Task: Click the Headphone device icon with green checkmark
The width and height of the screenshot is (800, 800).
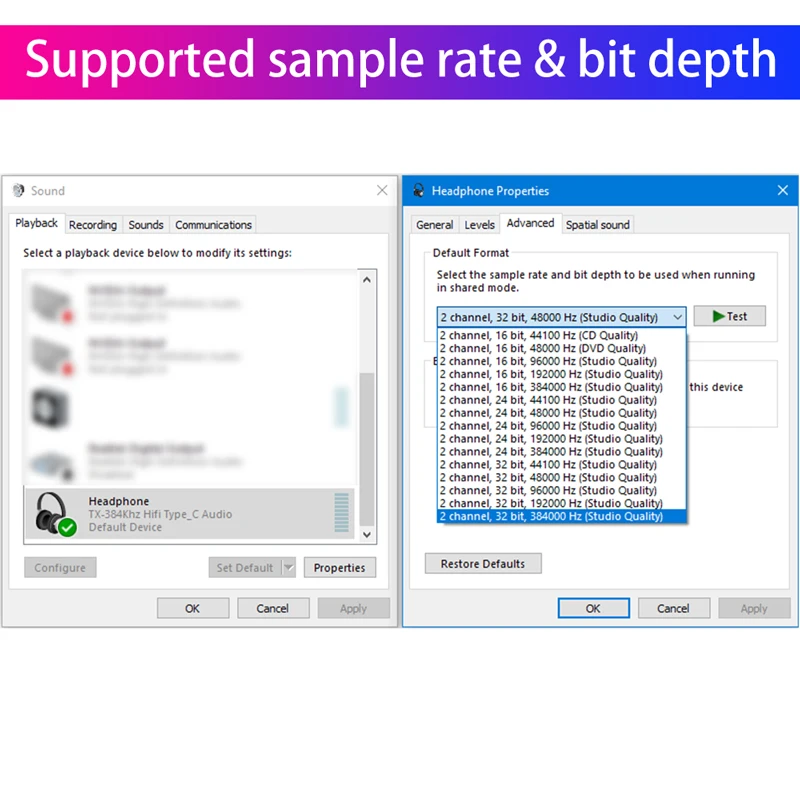Action: coord(55,514)
